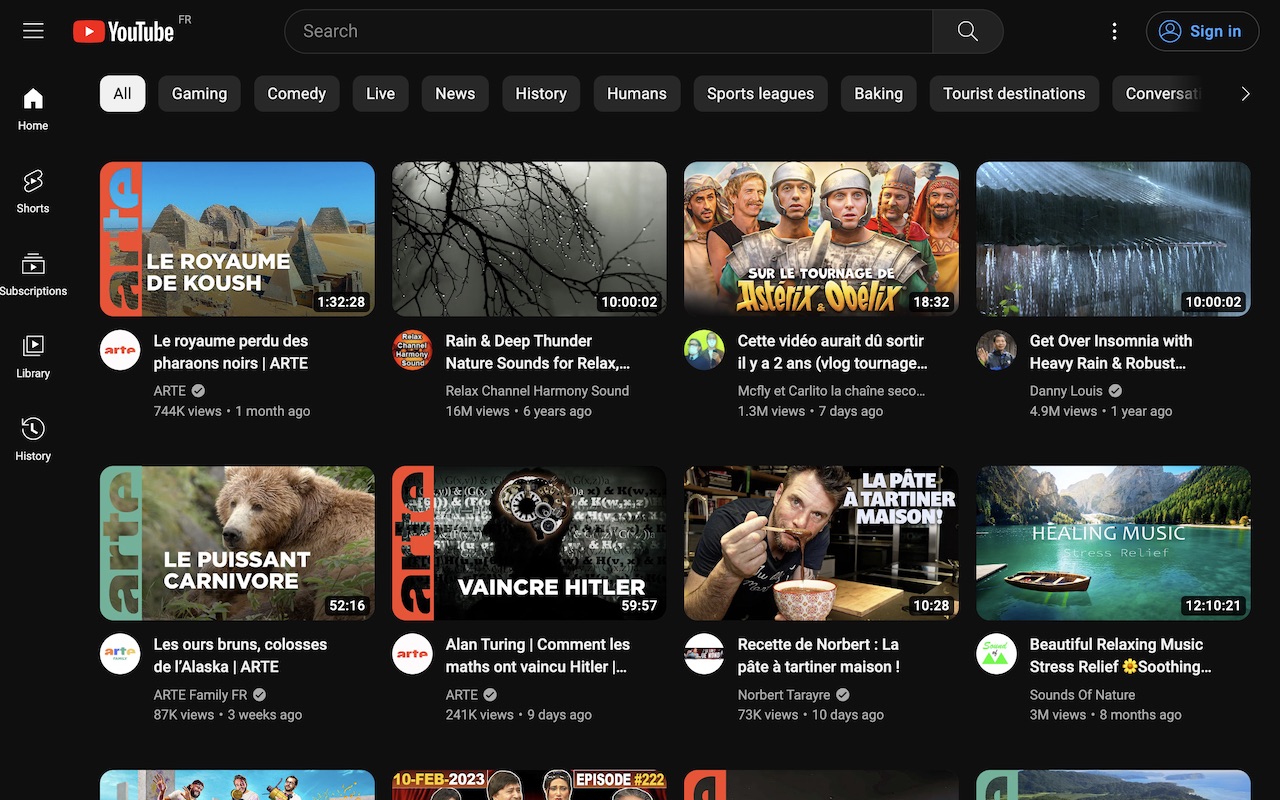Screen dimensions: 1280x800
Task: Select the Gaming filter chip
Action: (199, 93)
